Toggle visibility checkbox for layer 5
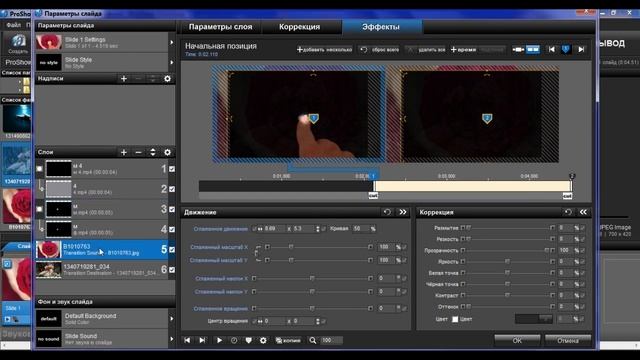Screen dimensions: 640x360 point(172,249)
